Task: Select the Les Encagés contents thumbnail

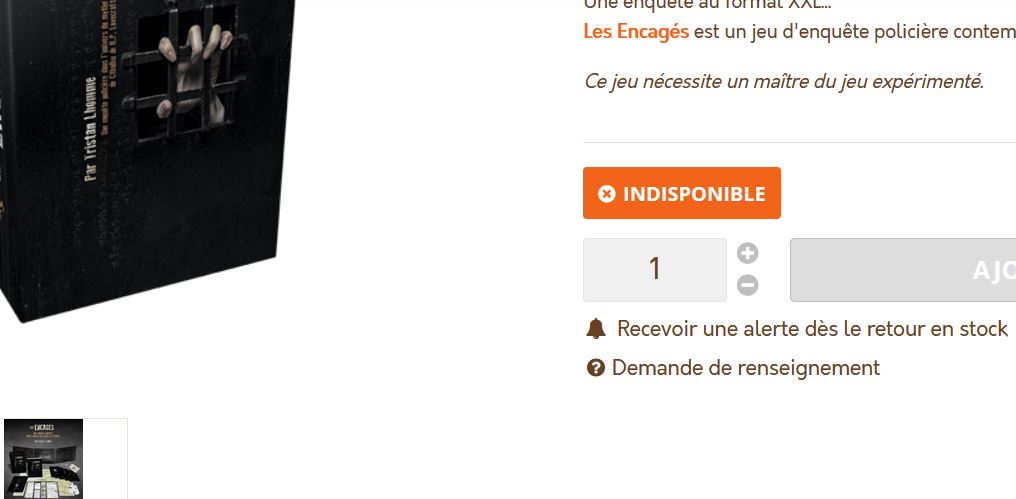Action: coord(43,459)
